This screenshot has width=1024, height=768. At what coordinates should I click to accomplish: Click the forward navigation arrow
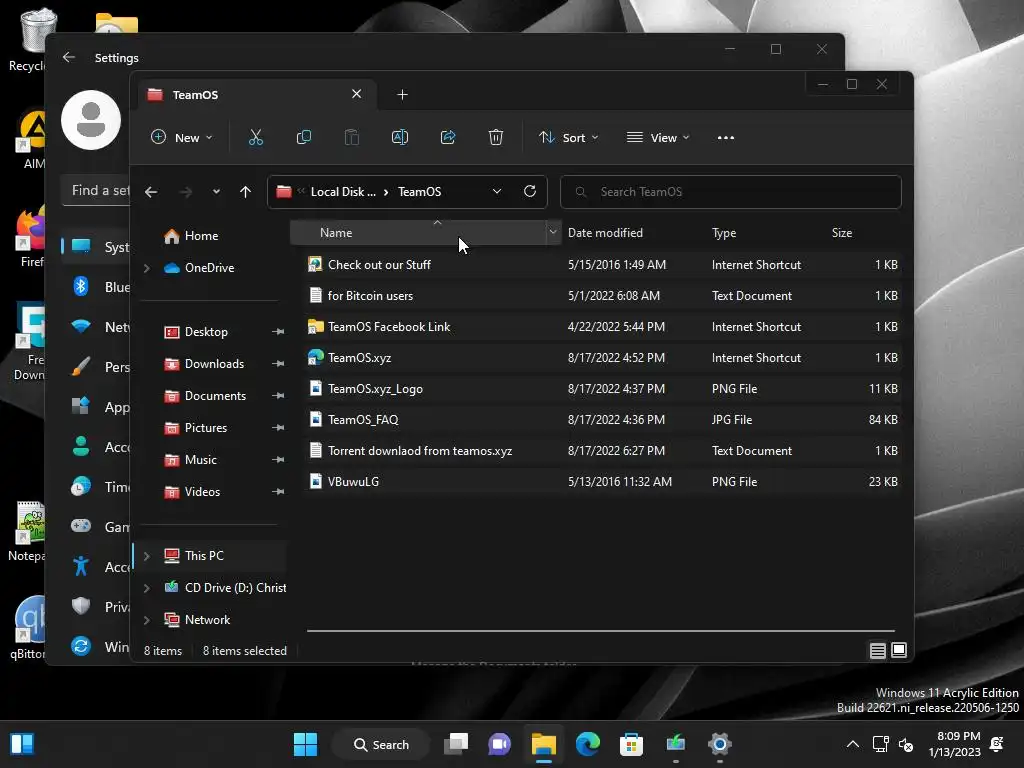point(185,192)
